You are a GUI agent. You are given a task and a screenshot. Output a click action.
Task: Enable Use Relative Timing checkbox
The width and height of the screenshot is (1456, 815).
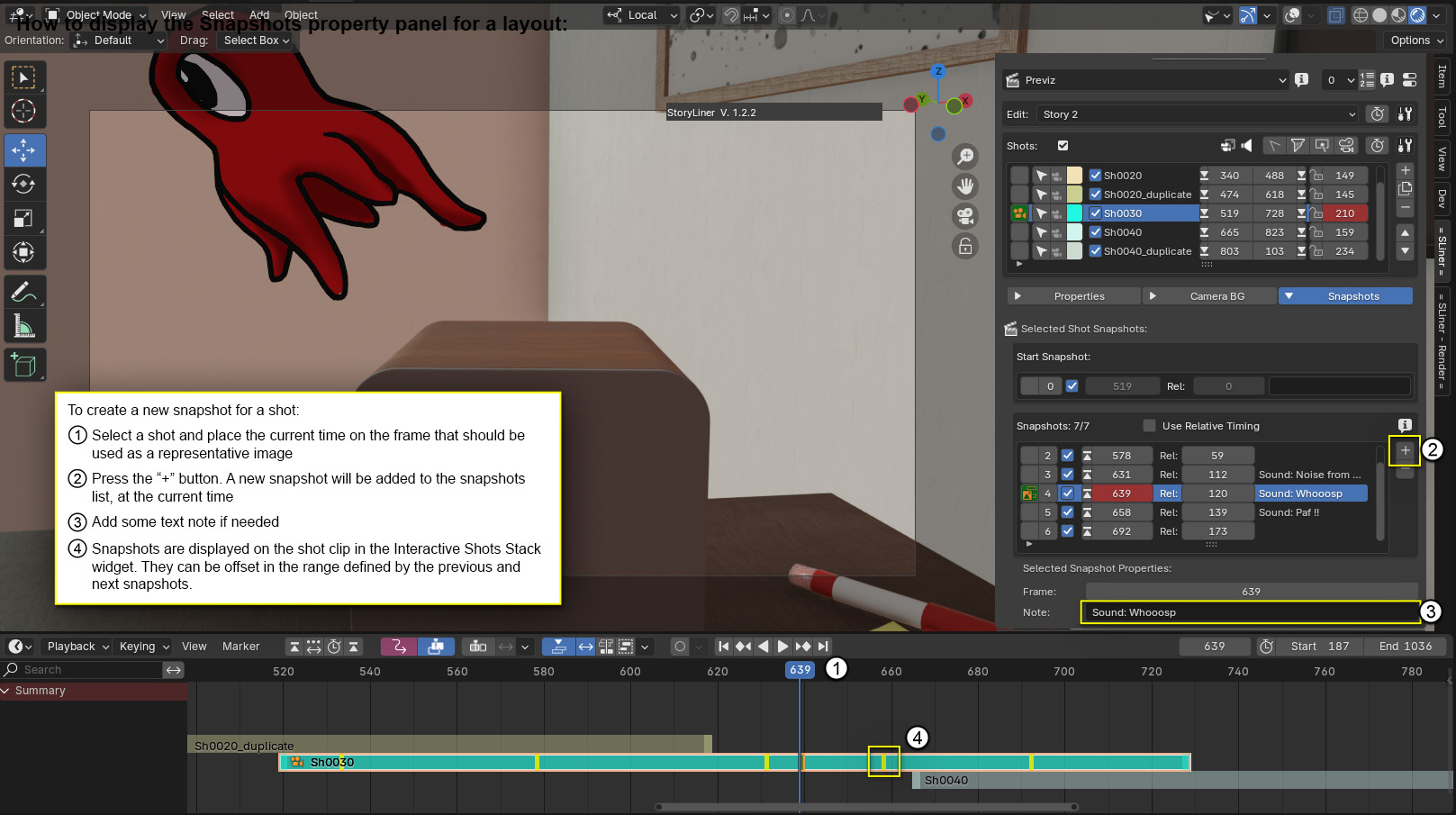(x=1149, y=426)
